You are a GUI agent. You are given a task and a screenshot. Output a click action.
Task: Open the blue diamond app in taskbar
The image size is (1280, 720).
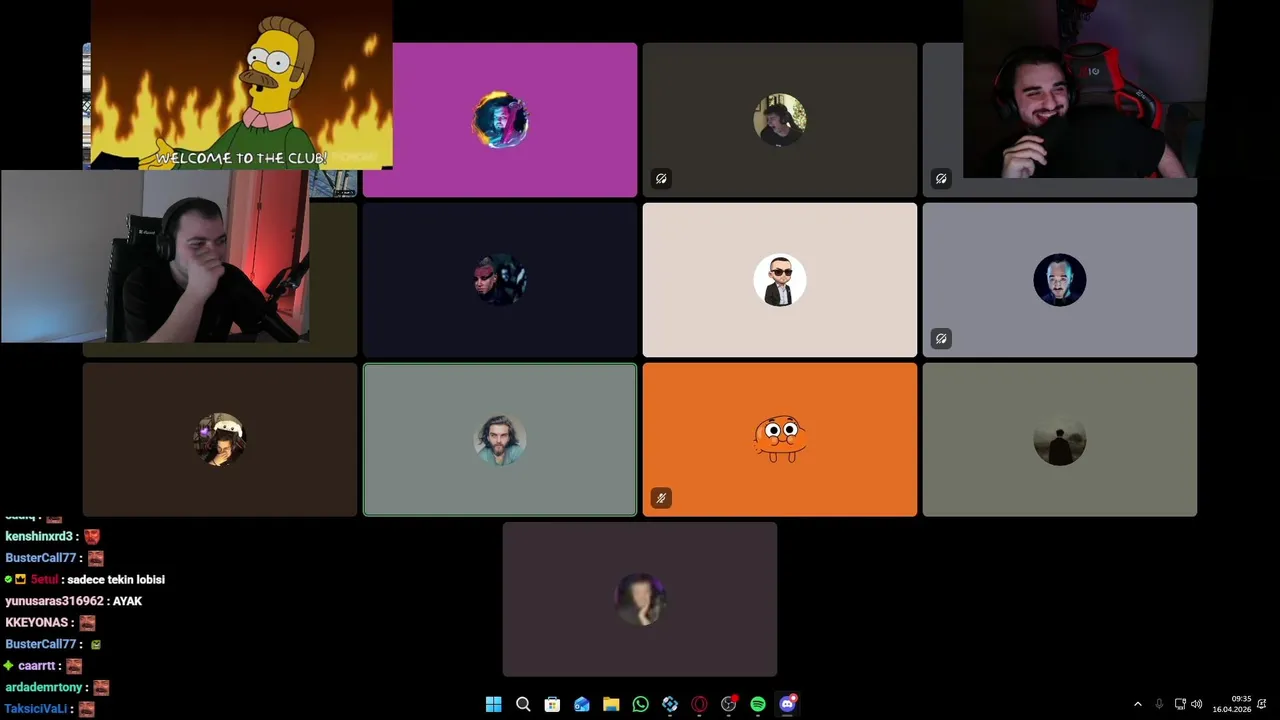(670, 704)
